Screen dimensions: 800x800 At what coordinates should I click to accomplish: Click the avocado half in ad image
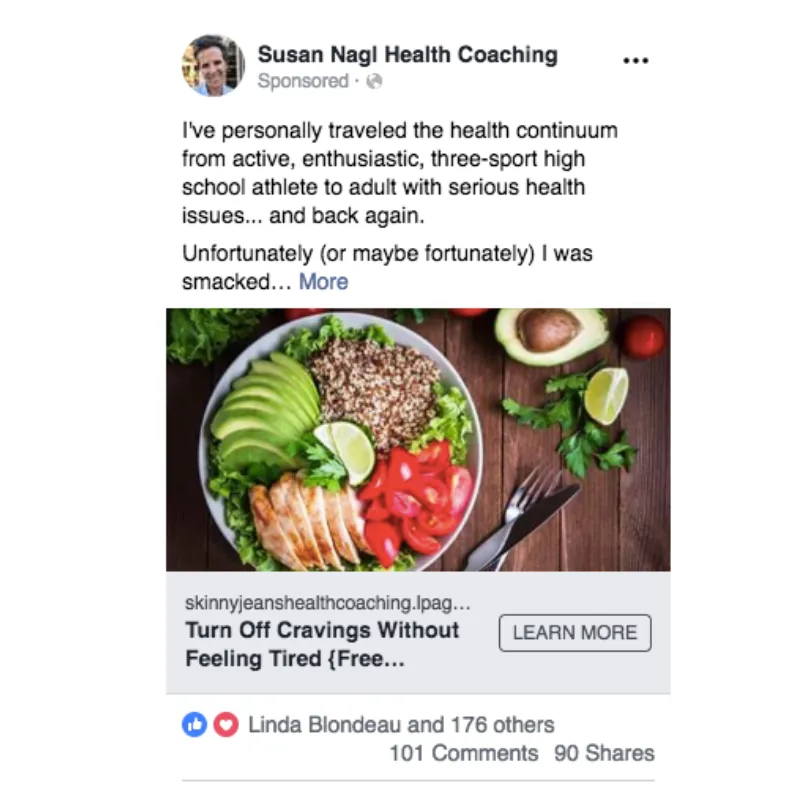[552, 335]
